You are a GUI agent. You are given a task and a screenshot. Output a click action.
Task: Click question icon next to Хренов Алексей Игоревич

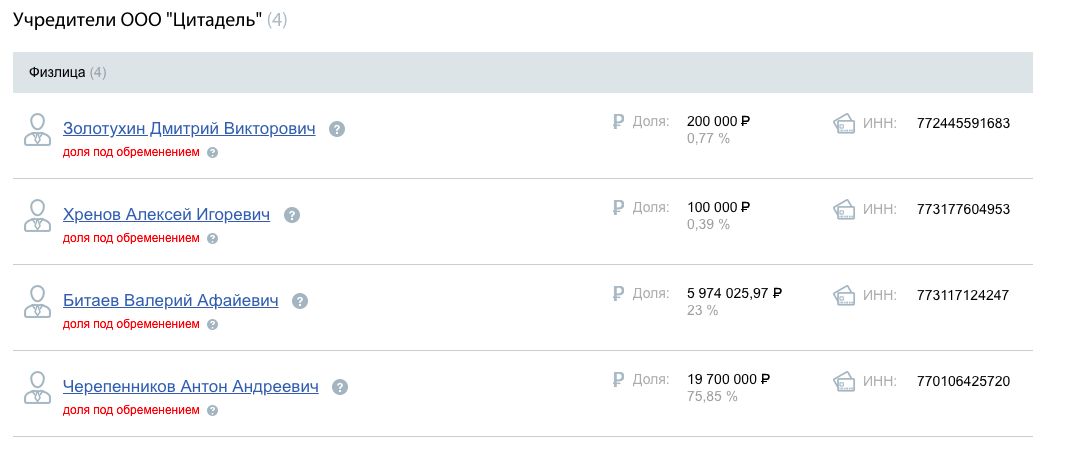pos(291,215)
